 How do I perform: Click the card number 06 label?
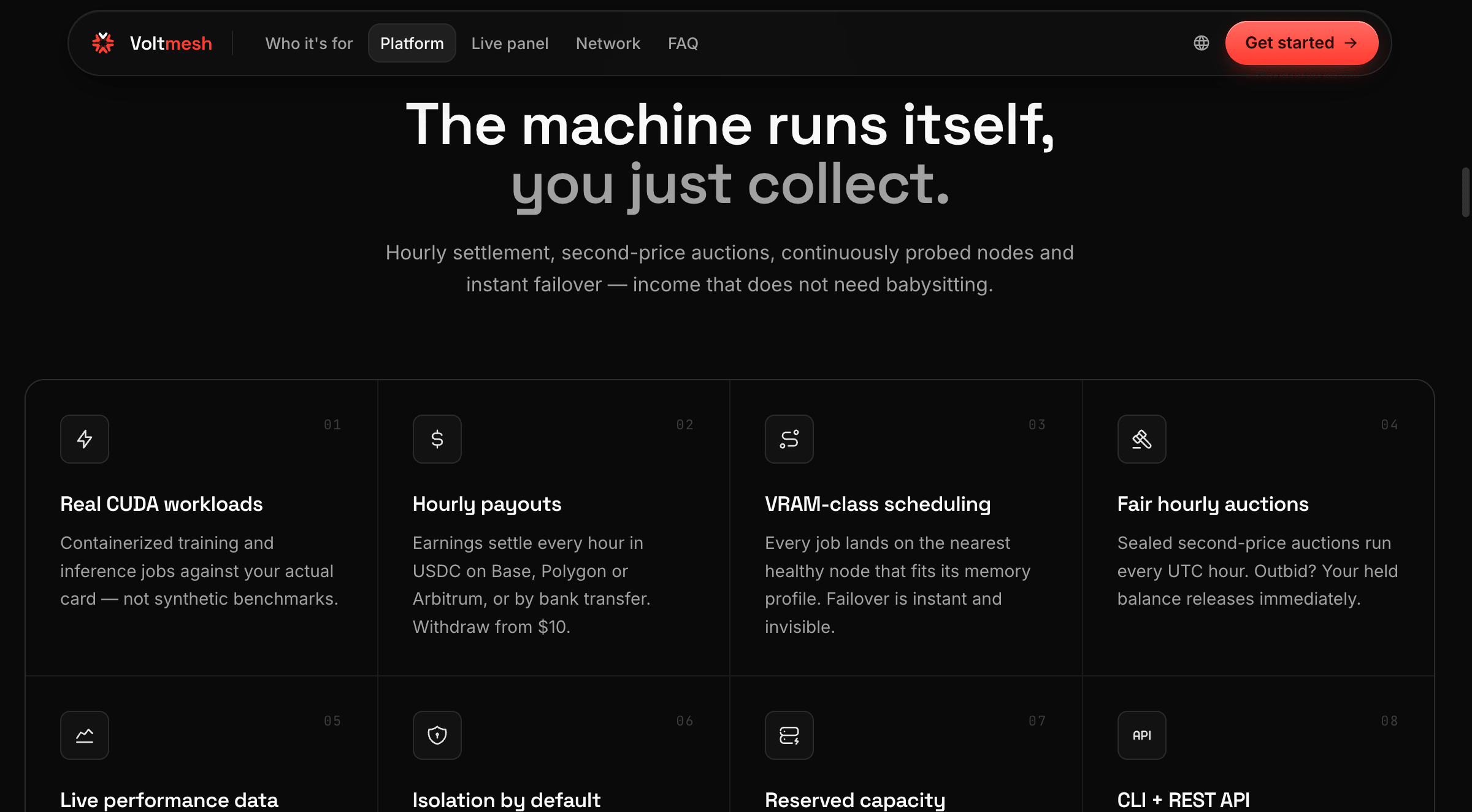click(685, 721)
